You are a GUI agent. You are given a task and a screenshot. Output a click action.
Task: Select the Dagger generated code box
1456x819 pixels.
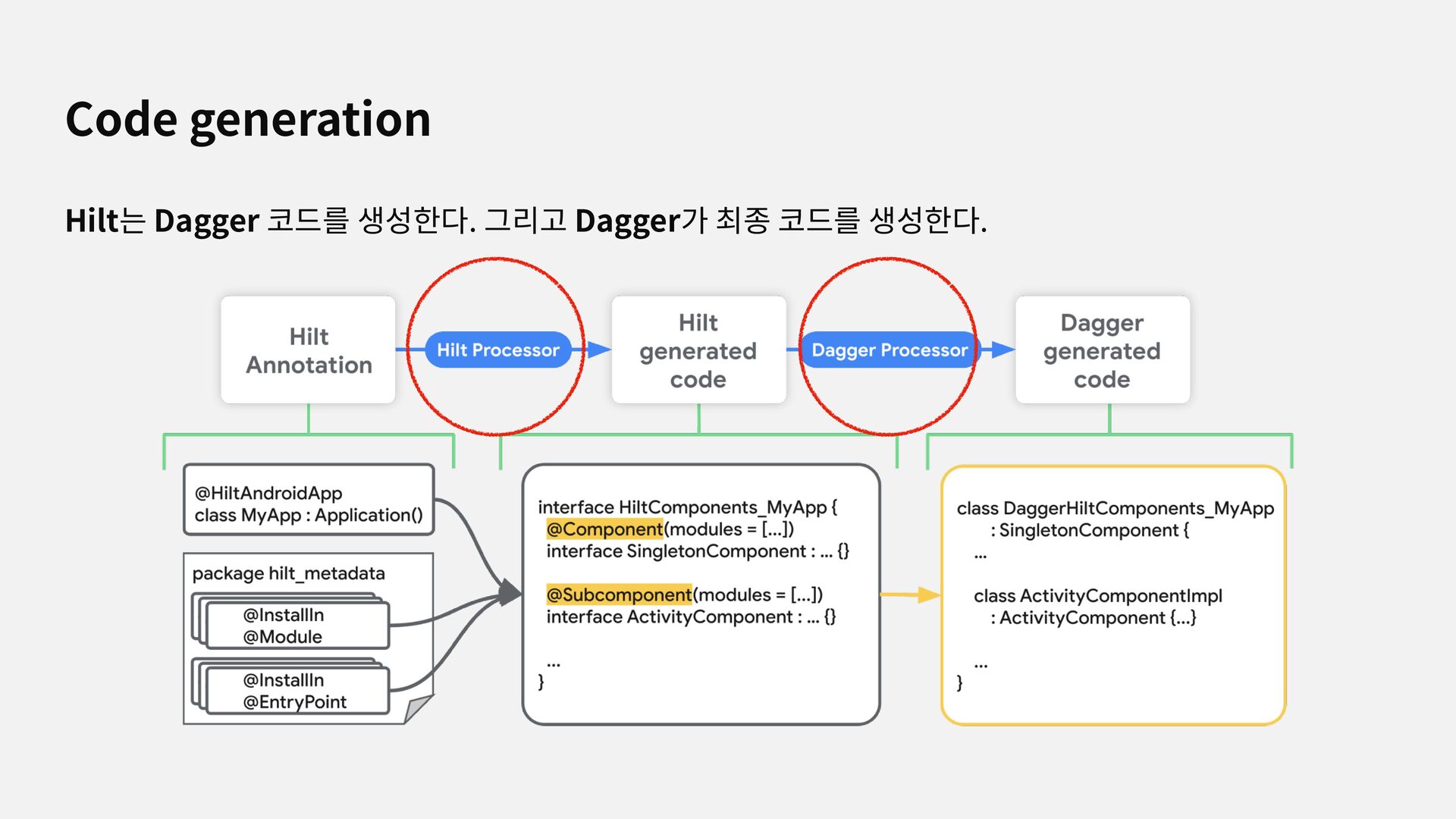pyautogui.click(x=1102, y=350)
